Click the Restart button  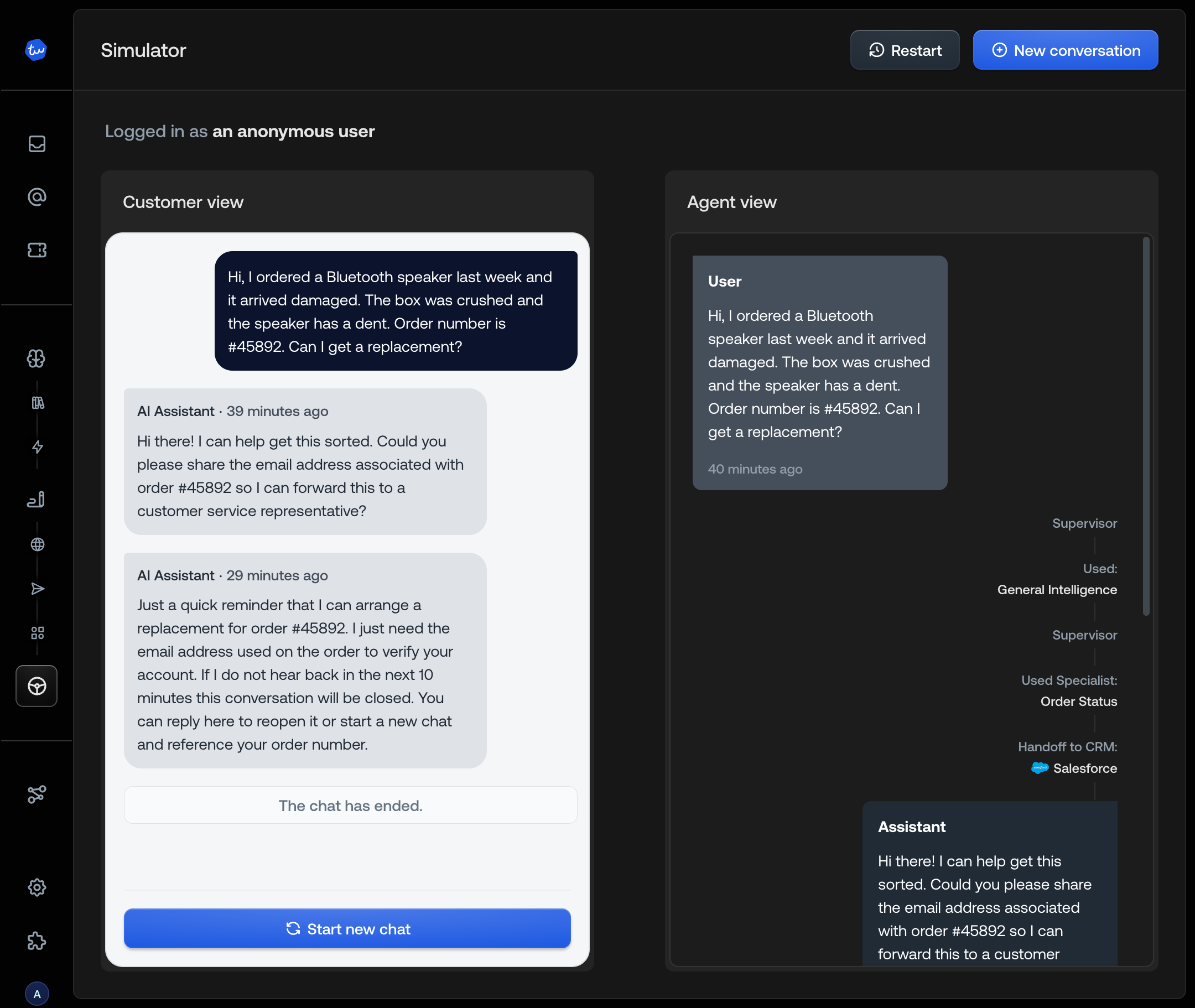tap(905, 50)
